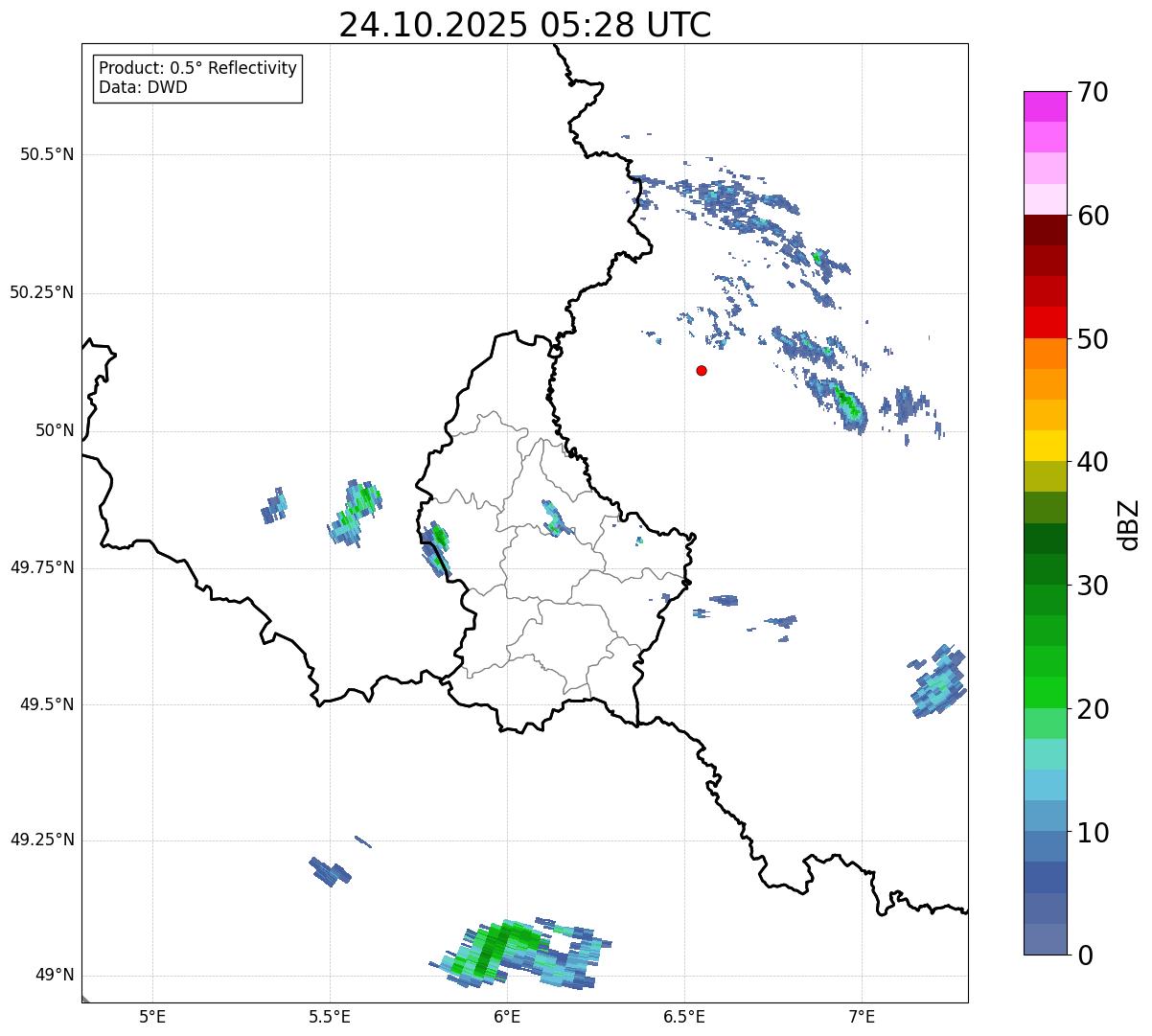Click the longitude label "6.5°E"
This screenshot has height=1036, width=1152.
(684, 1017)
